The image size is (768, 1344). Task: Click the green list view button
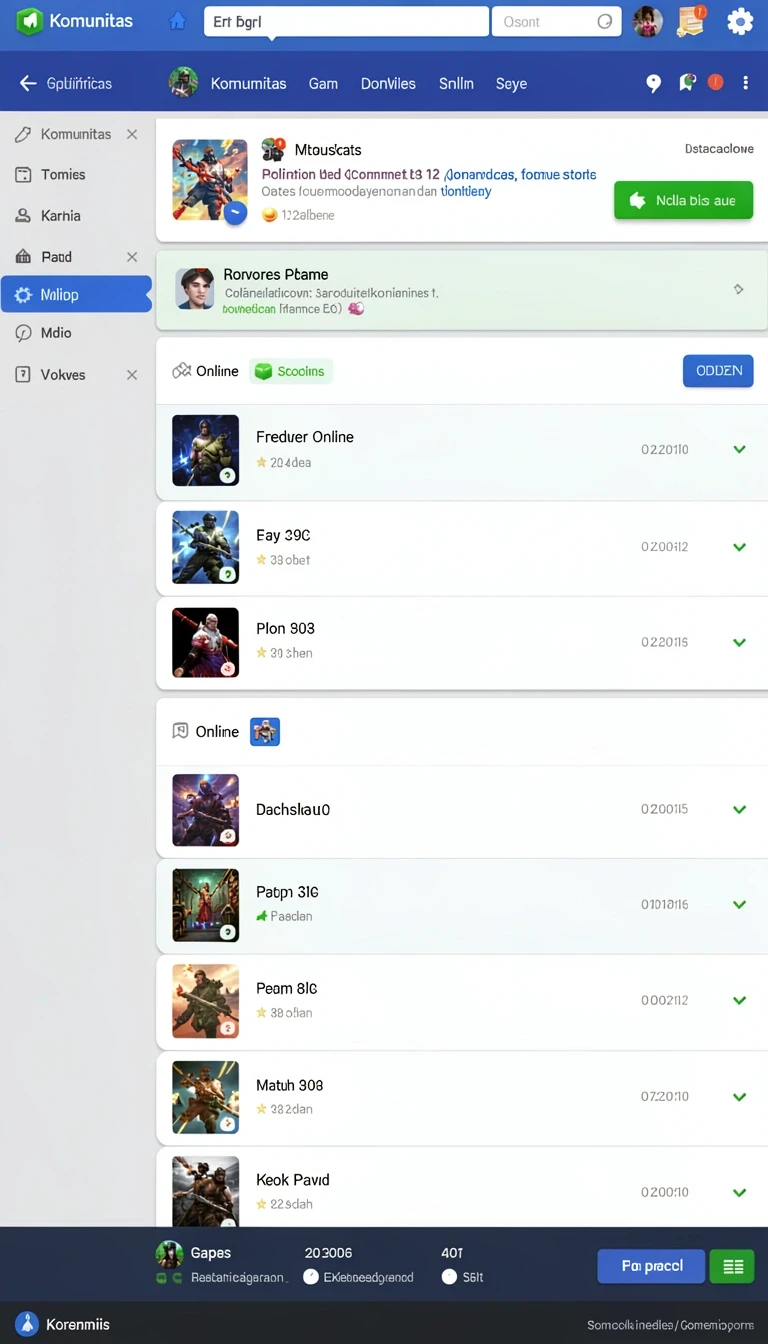pyautogui.click(x=732, y=1266)
